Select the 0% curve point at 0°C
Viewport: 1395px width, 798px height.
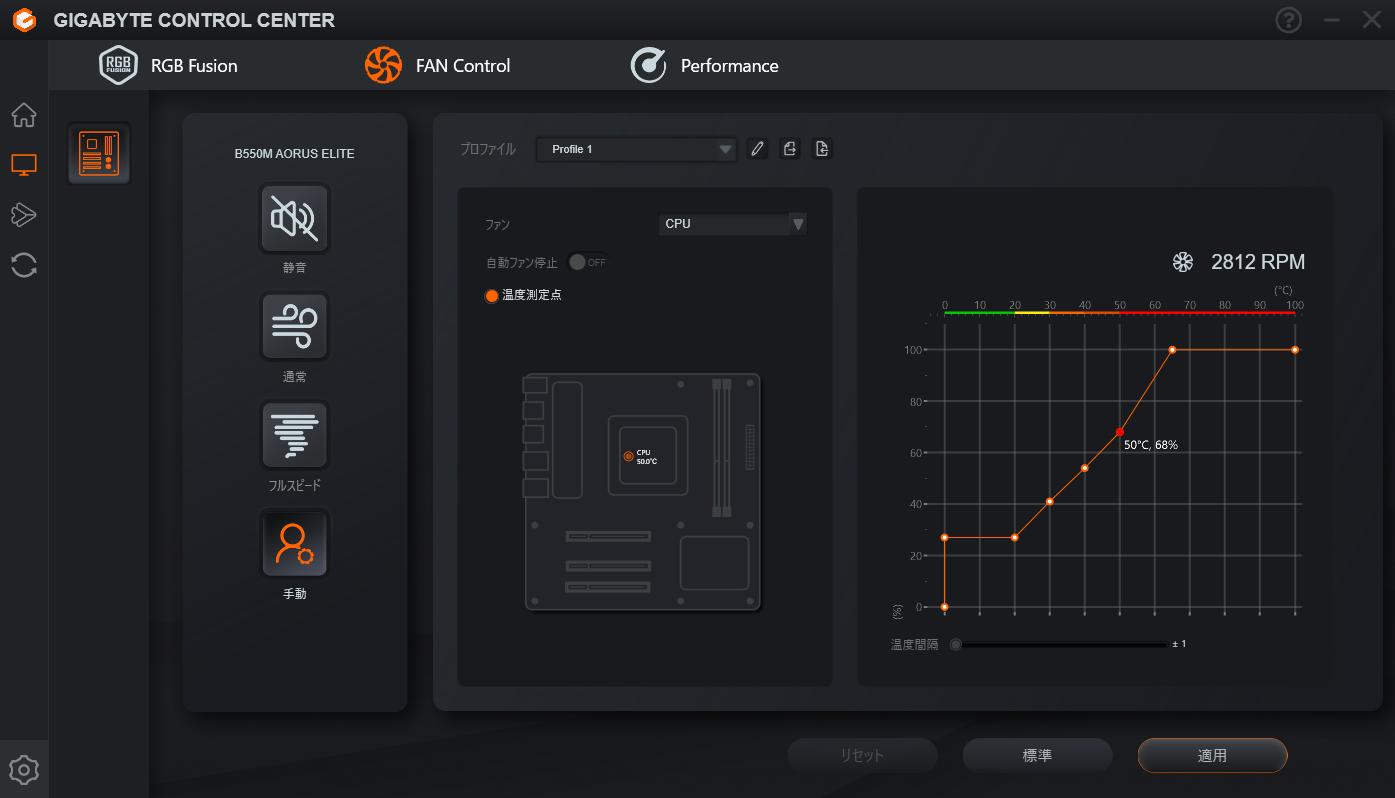[x=944, y=607]
